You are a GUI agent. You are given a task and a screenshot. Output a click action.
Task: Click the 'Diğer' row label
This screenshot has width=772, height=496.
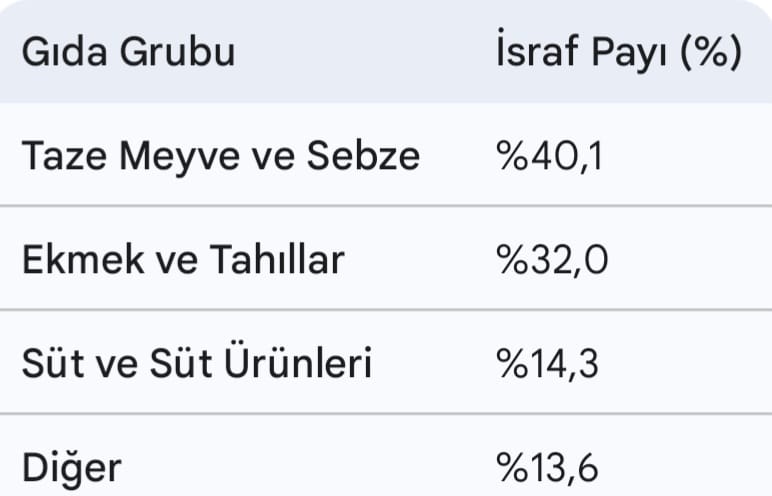[71, 467]
